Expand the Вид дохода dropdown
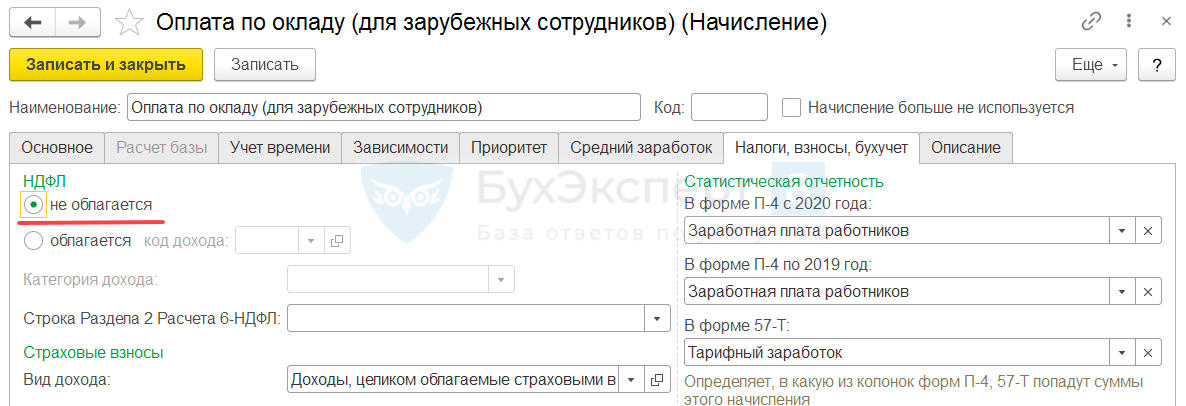This screenshot has height=406, width=1186. pos(632,380)
